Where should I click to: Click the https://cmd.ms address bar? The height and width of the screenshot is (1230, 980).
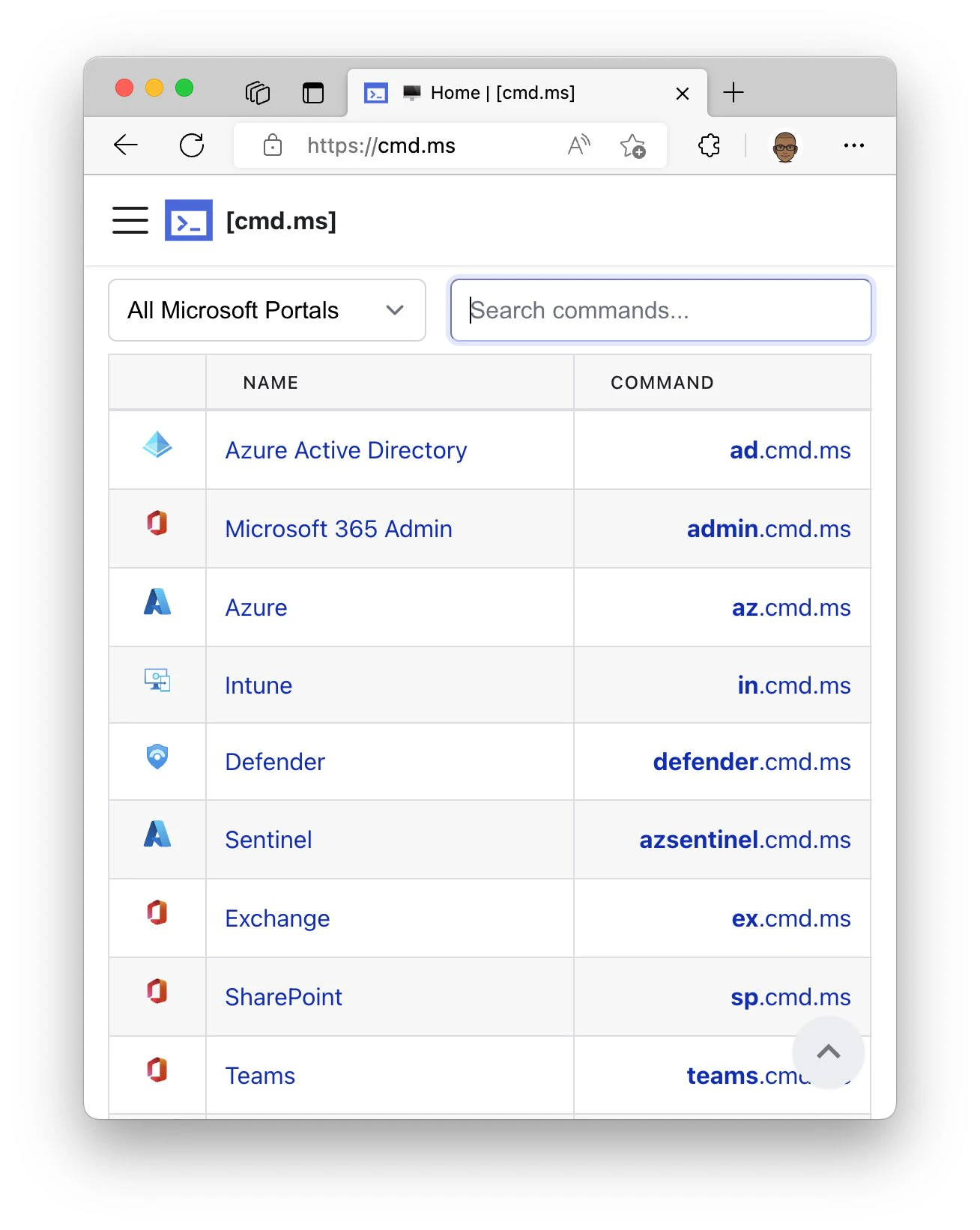[450, 145]
